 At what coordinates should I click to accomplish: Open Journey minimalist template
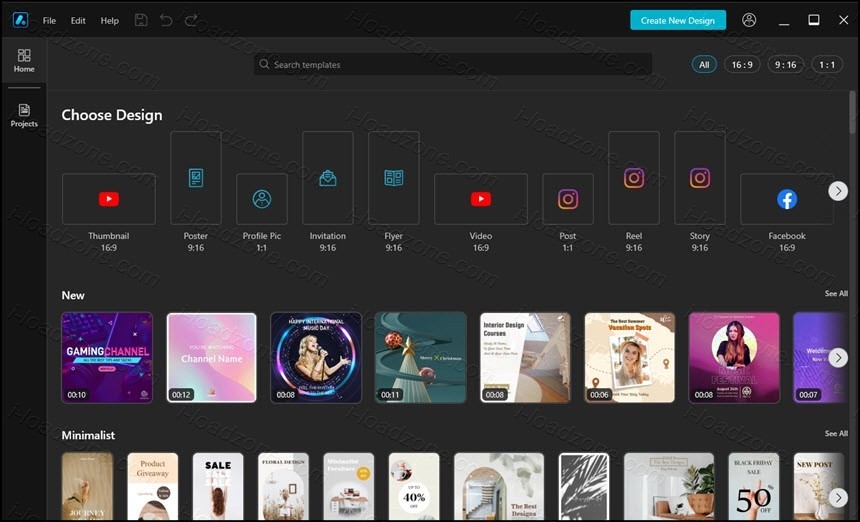coord(87,486)
